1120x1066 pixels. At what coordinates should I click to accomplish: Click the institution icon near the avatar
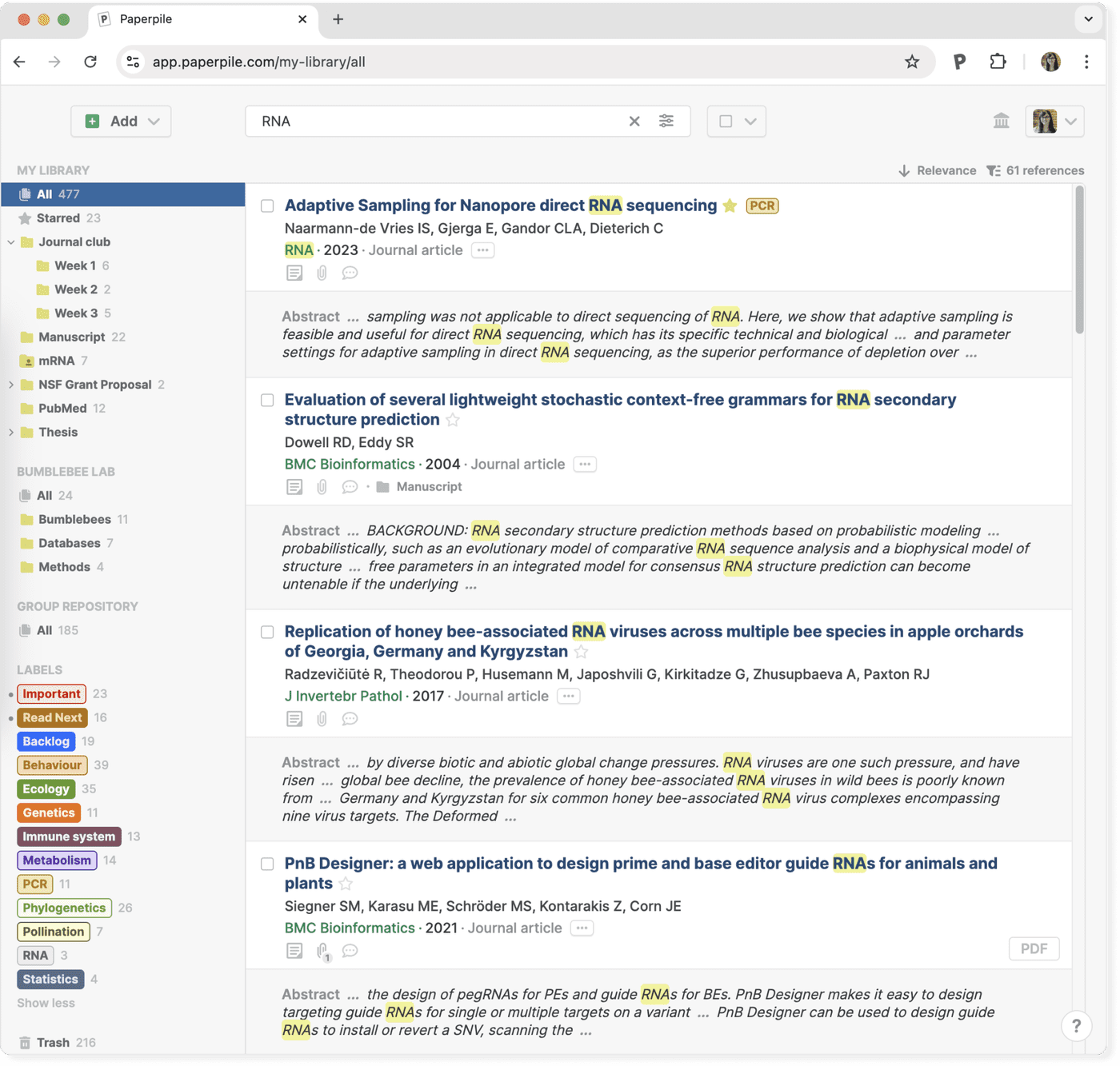click(x=1001, y=121)
